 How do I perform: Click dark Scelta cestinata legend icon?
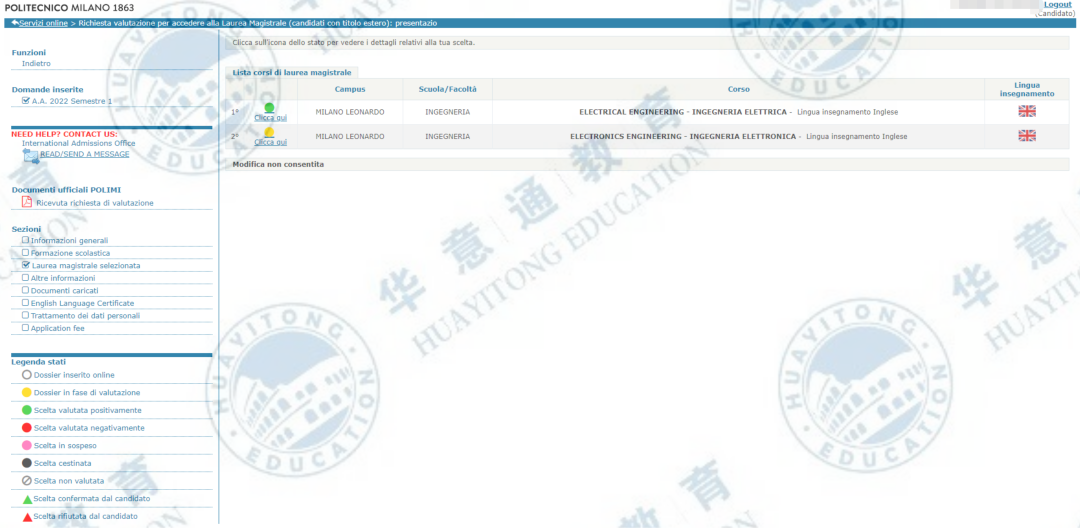(x=26, y=463)
